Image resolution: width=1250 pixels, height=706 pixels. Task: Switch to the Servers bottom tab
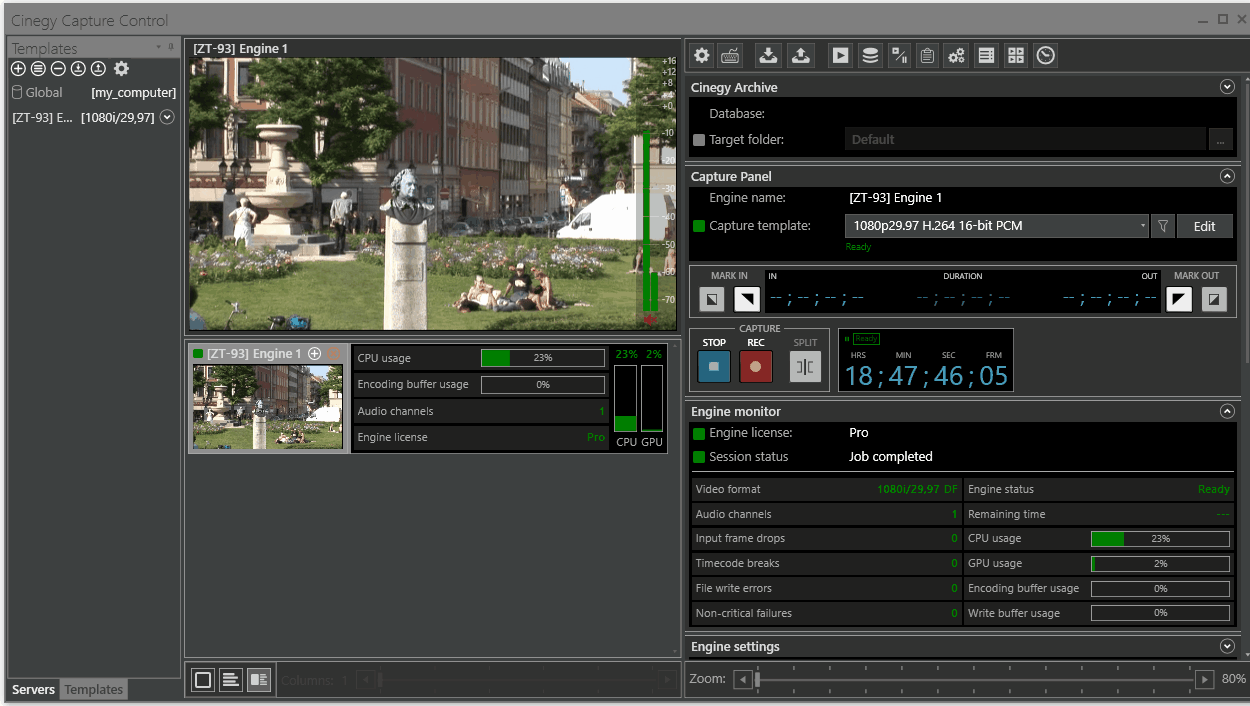33,690
